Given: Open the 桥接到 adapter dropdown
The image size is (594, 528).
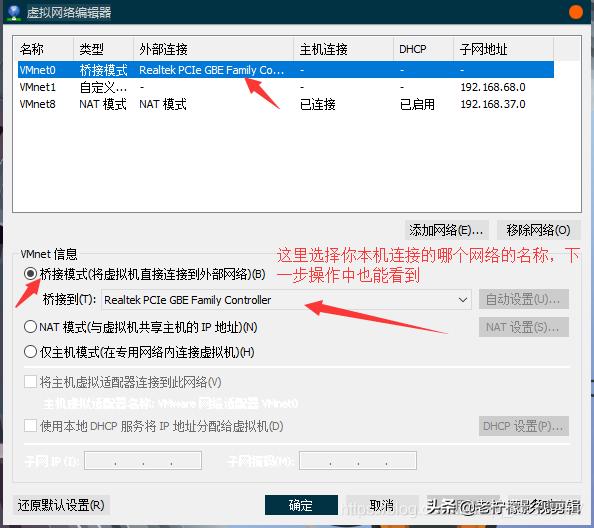Looking at the screenshot, I should click(286, 300).
